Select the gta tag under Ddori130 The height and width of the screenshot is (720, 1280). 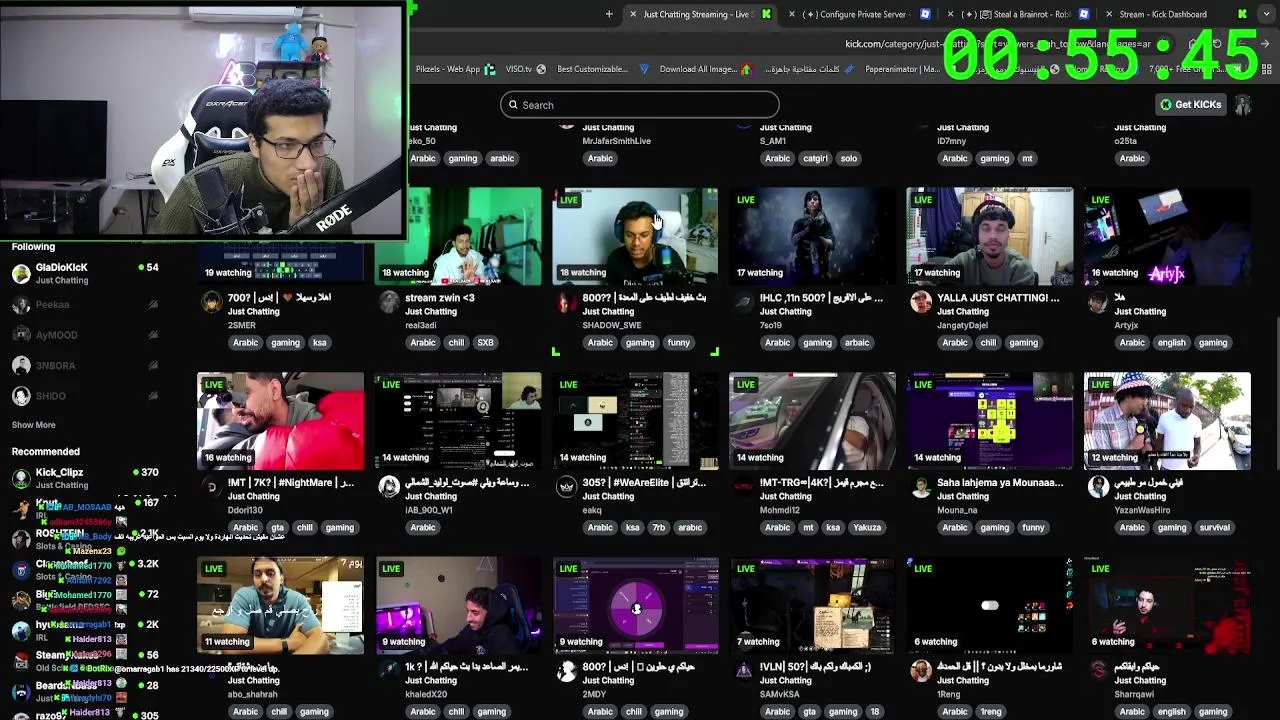277,528
